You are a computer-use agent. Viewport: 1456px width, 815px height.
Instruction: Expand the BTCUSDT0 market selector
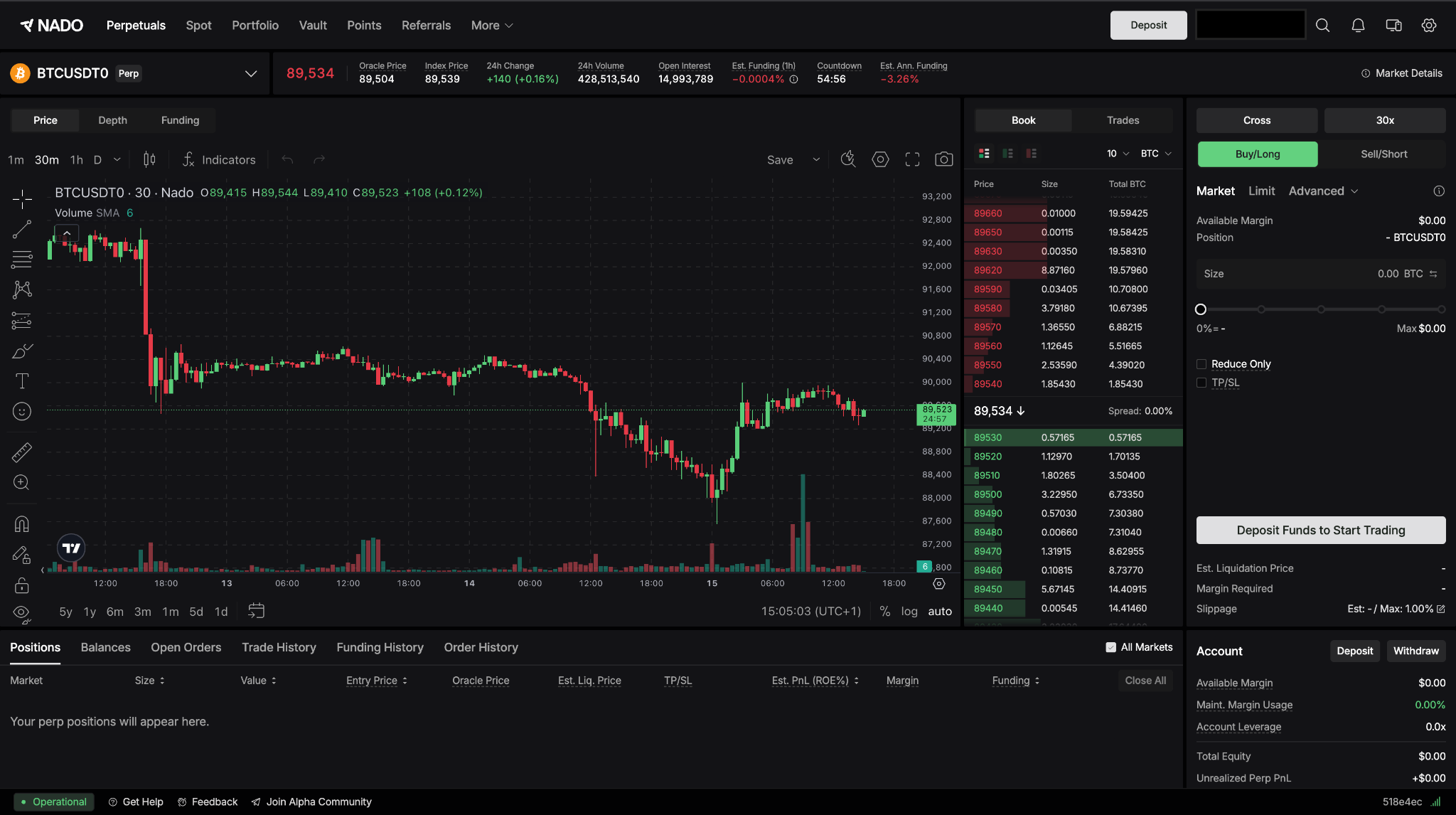(x=250, y=73)
